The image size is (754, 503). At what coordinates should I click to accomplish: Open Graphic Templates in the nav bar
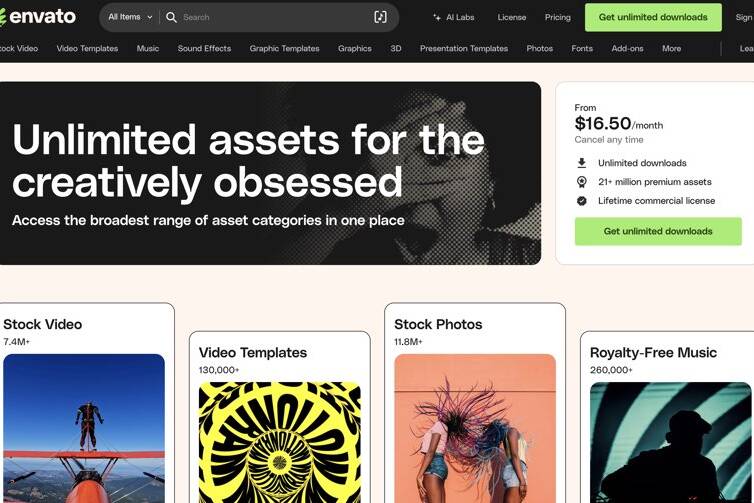click(x=284, y=49)
